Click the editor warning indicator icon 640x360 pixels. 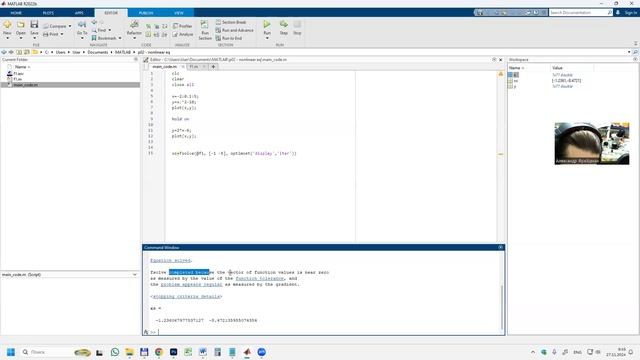[501, 74]
